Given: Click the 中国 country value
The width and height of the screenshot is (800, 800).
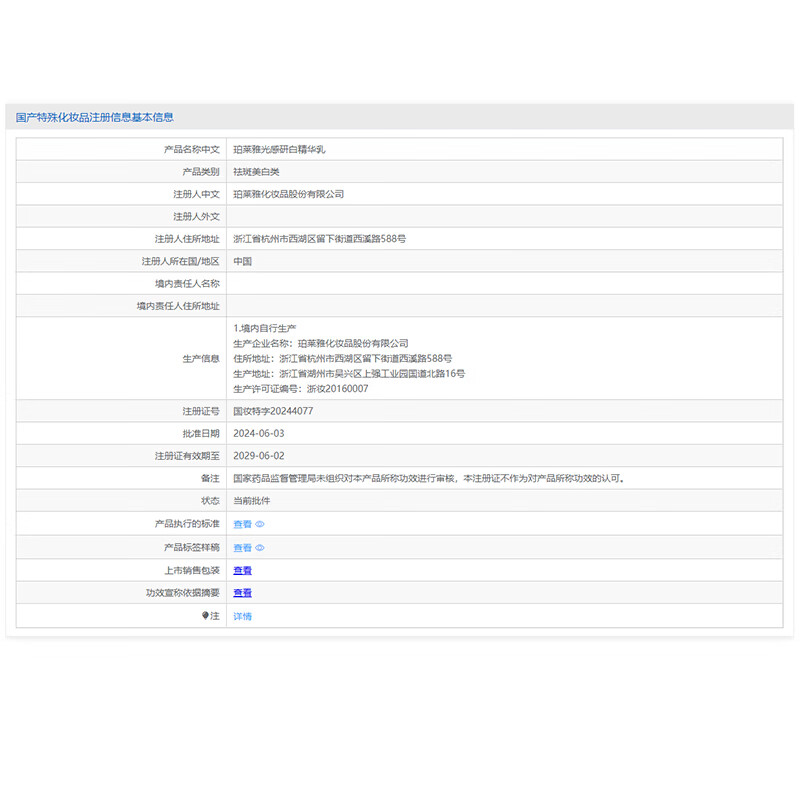Looking at the screenshot, I should [242, 261].
